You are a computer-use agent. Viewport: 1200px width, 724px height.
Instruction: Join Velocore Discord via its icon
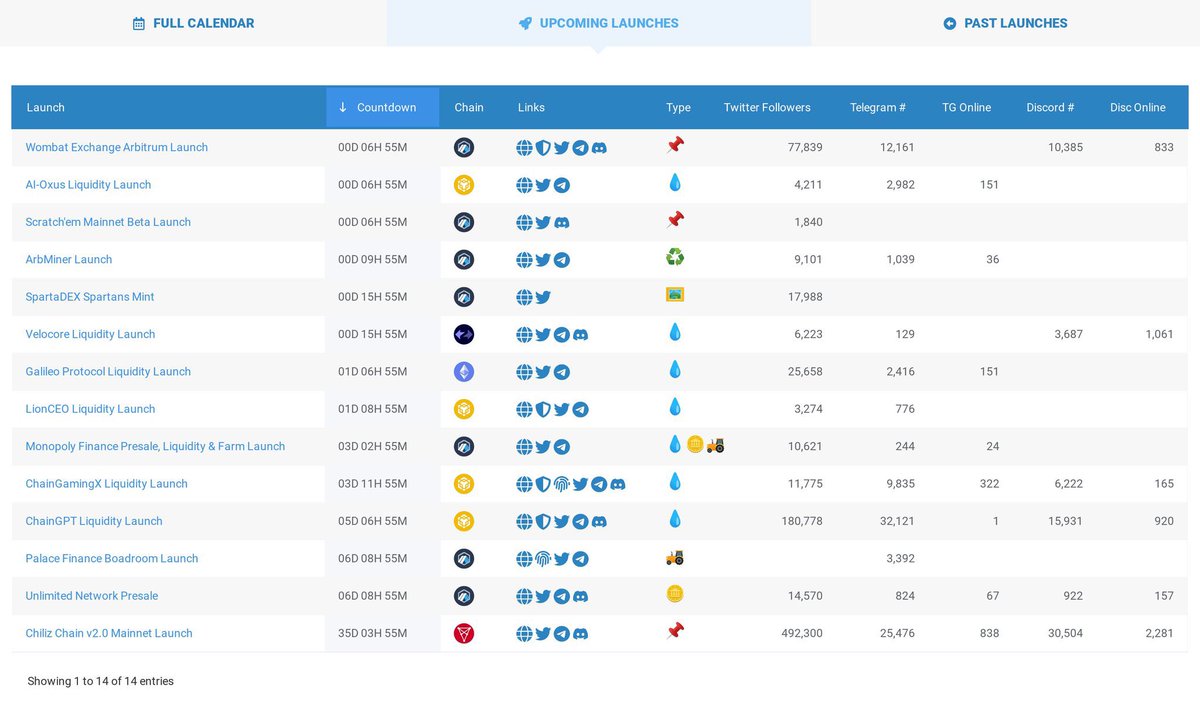click(580, 334)
